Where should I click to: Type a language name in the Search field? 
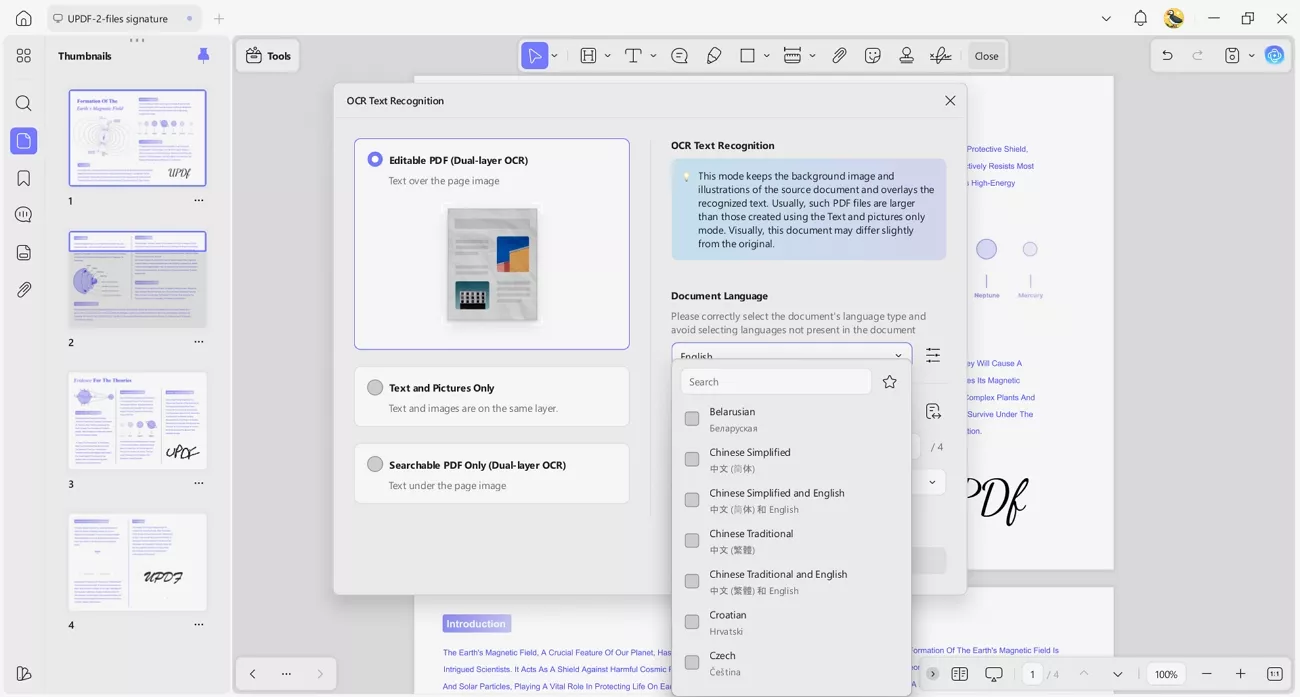tap(775, 381)
